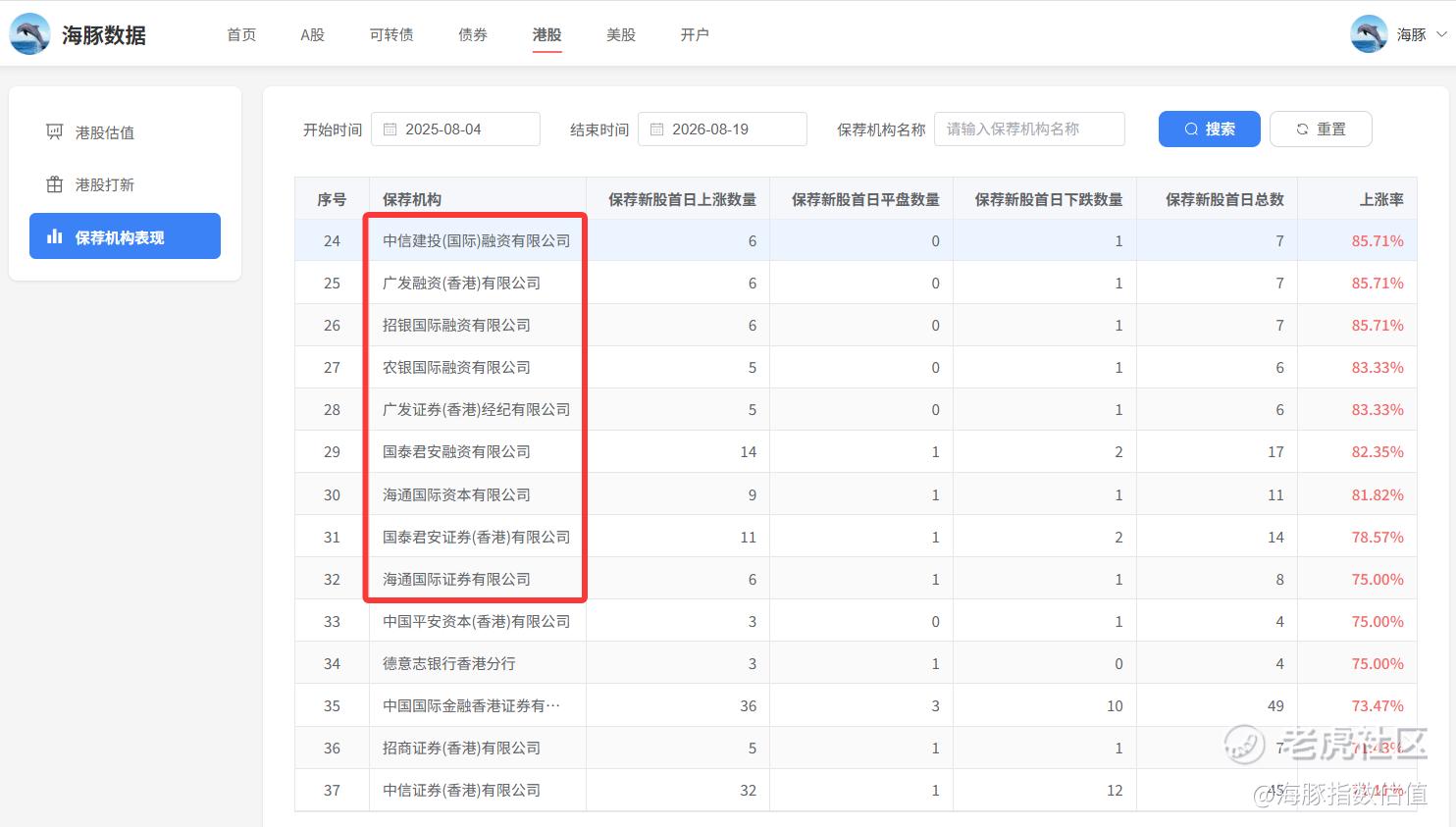Screen dimensions: 1456x827
Task: Open the 开户 tab
Action: tap(695, 34)
